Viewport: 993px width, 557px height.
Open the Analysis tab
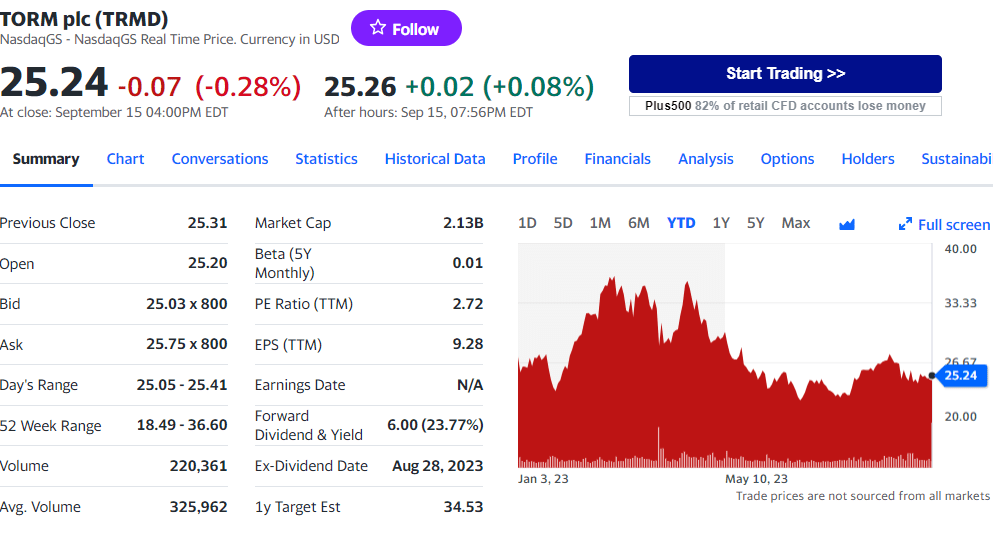705,159
